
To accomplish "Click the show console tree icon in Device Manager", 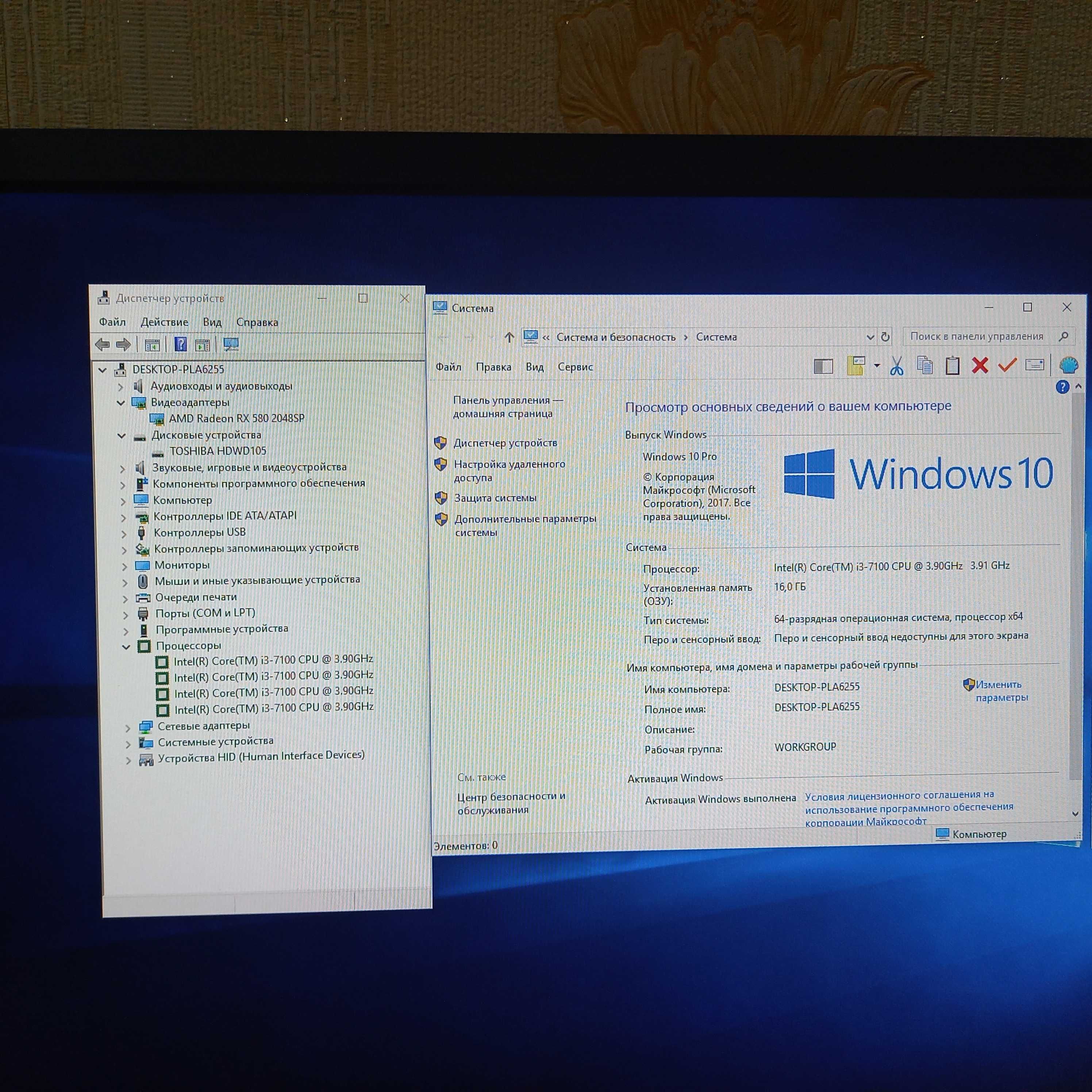I will coord(152,345).
